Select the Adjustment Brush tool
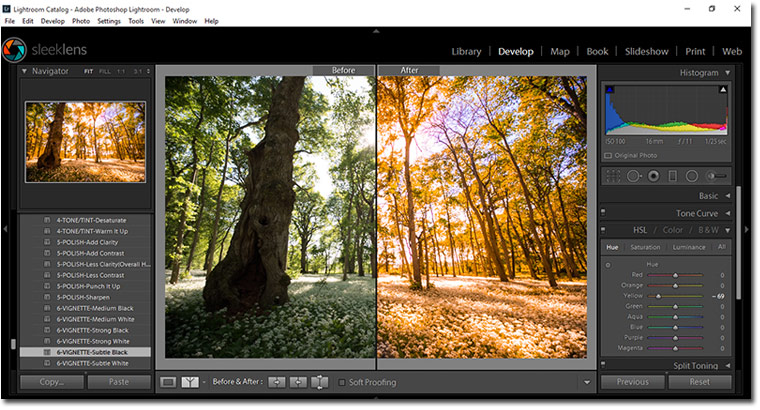Image resolution: width=760 pixels, height=410 pixels. coord(716,176)
